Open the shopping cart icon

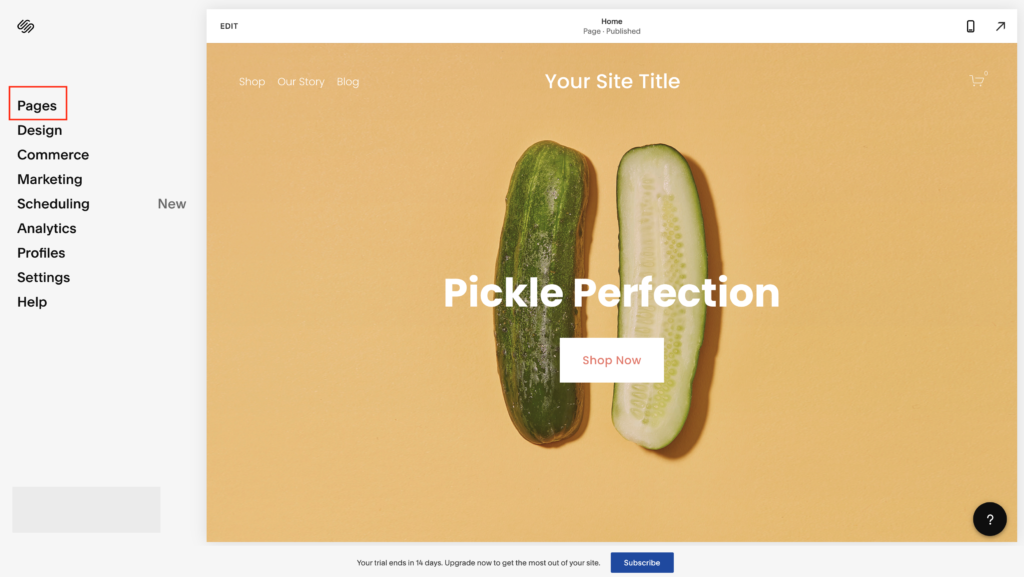[x=977, y=81]
